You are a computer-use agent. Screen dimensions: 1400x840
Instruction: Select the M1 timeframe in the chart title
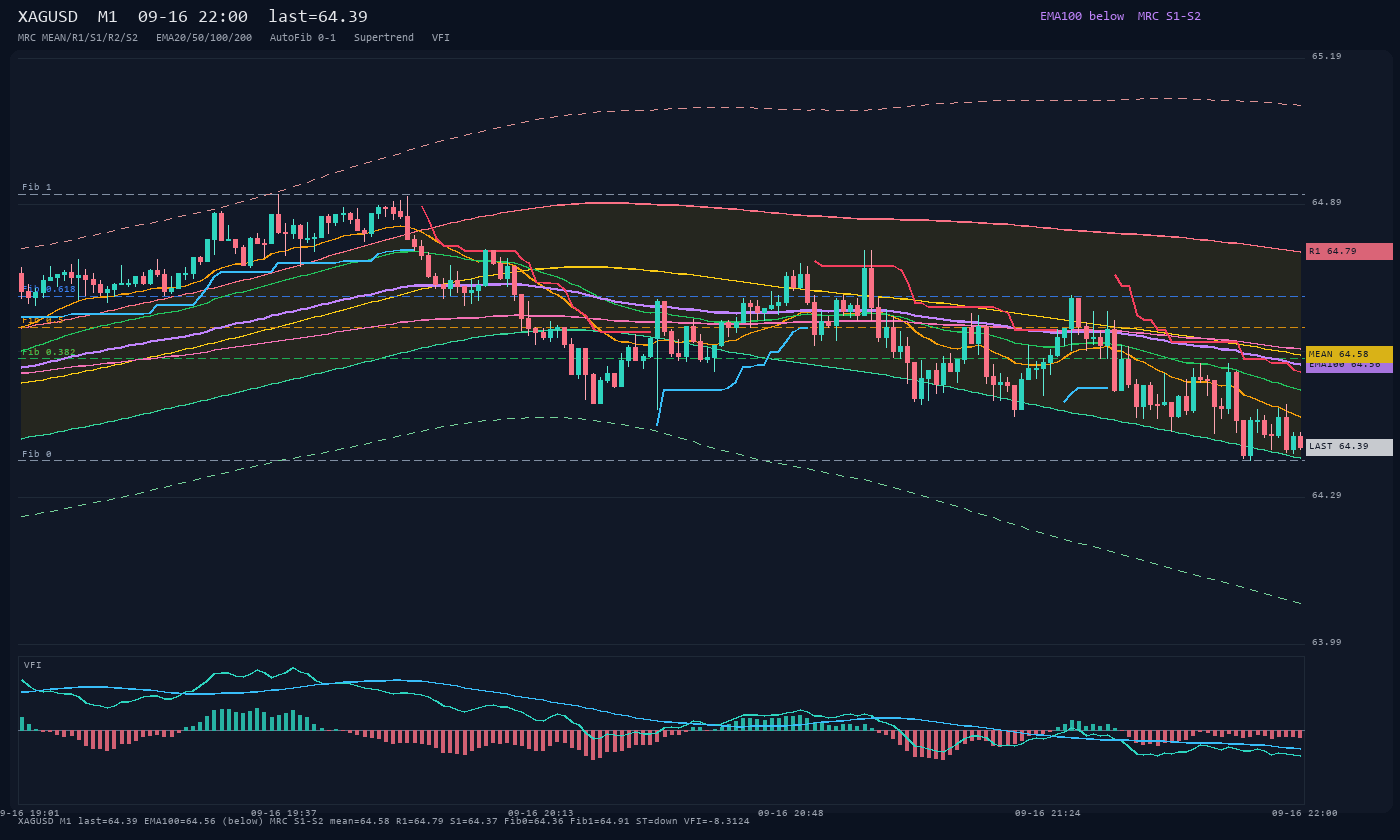[x=108, y=17]
